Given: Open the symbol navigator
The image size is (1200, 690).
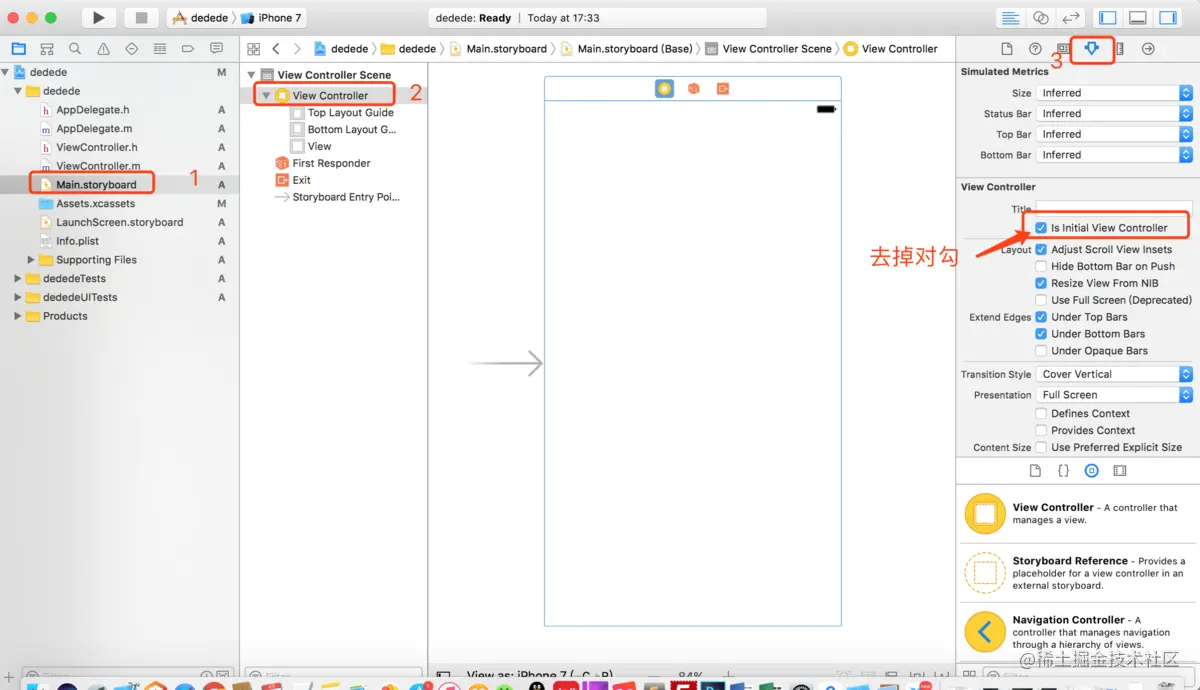Looking at the screenshot, I should point(46,48).
